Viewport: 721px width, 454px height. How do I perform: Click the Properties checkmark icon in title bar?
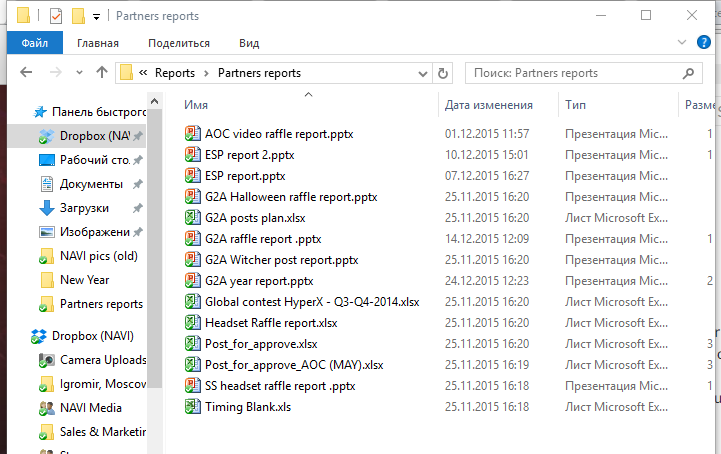click(56, 16)
